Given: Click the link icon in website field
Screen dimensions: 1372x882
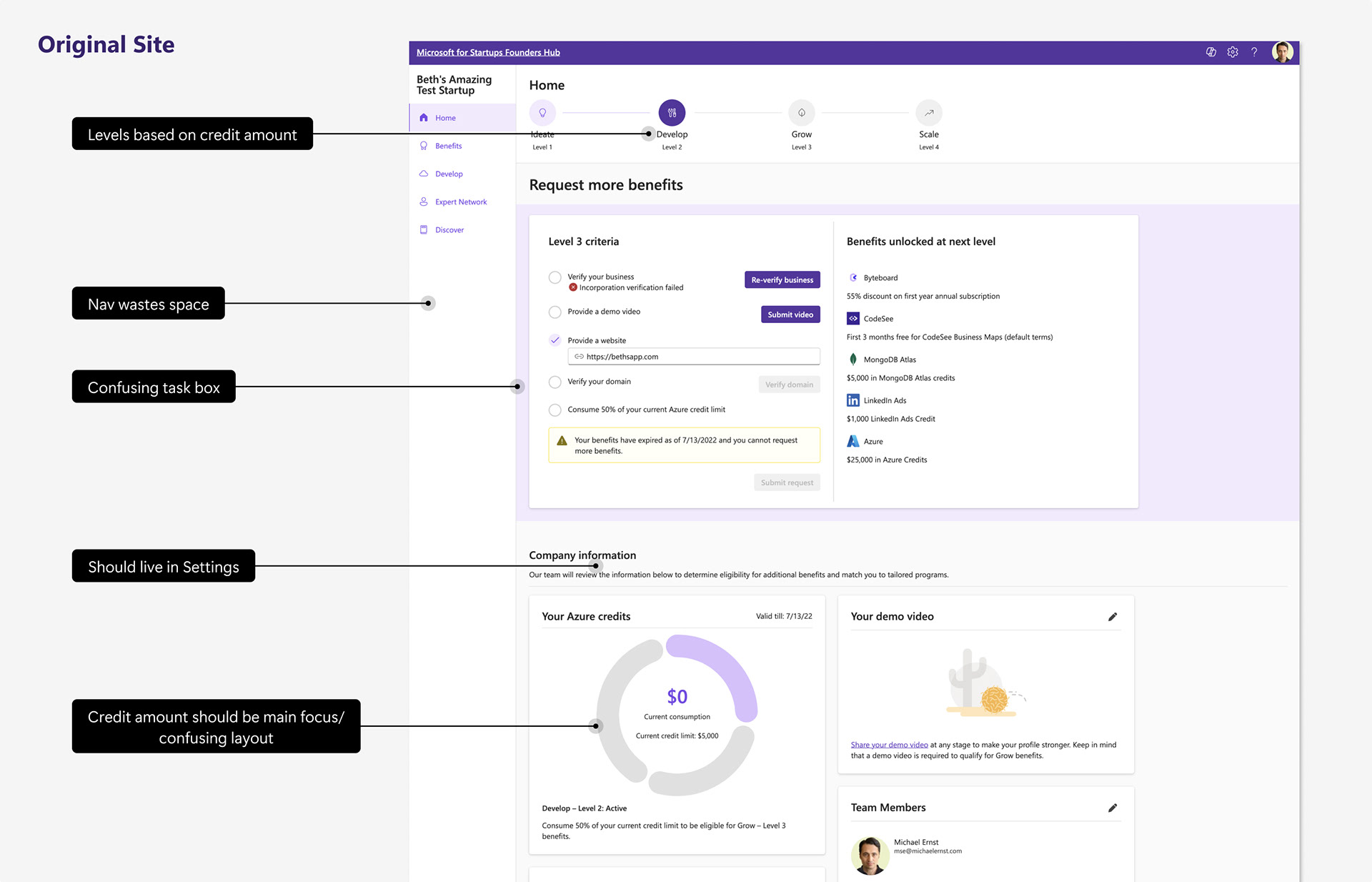Looking at the screenshot, I should [x=579, y=357].
